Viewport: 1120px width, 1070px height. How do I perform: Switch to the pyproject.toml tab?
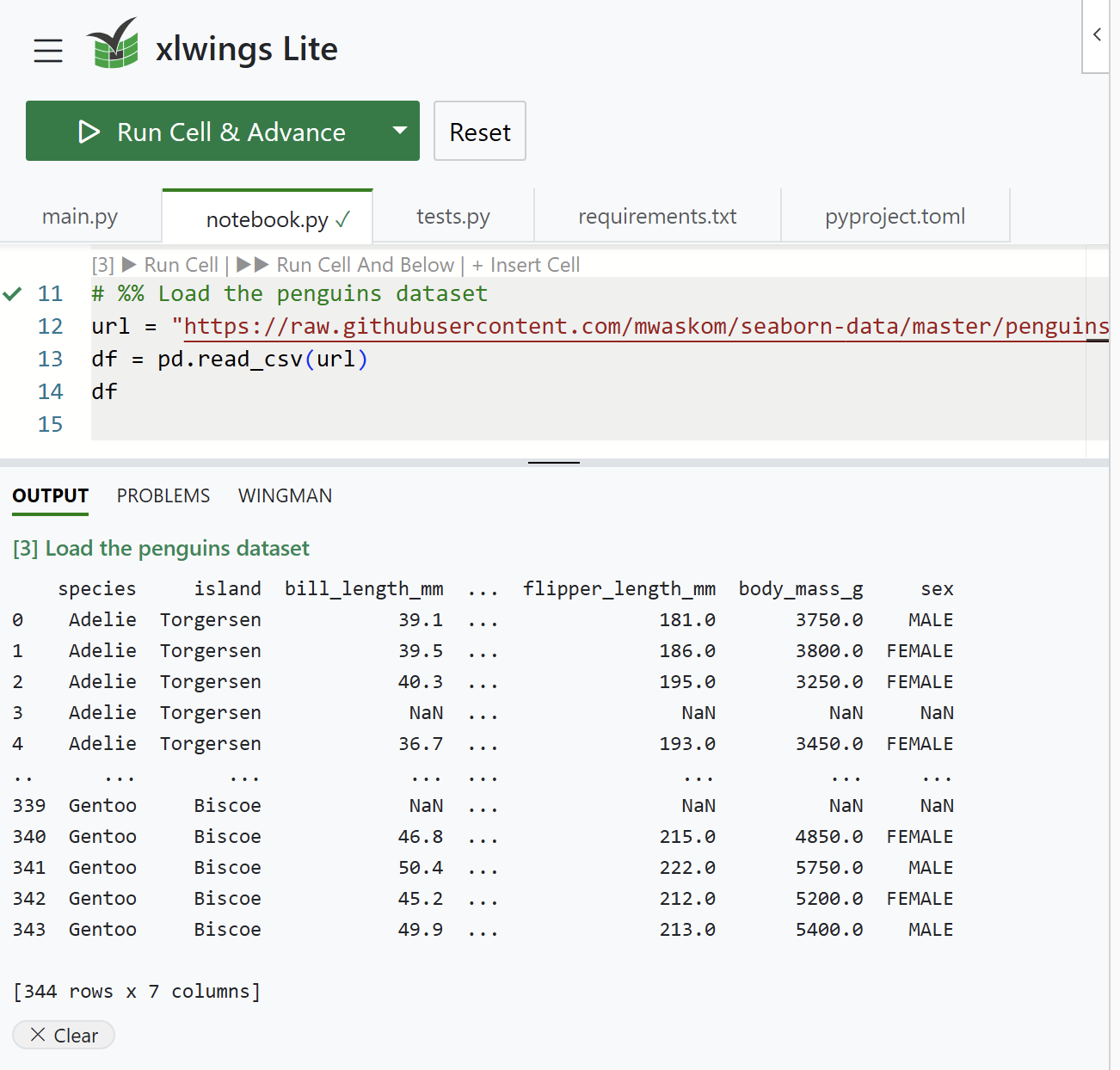[x=895, y=216]
